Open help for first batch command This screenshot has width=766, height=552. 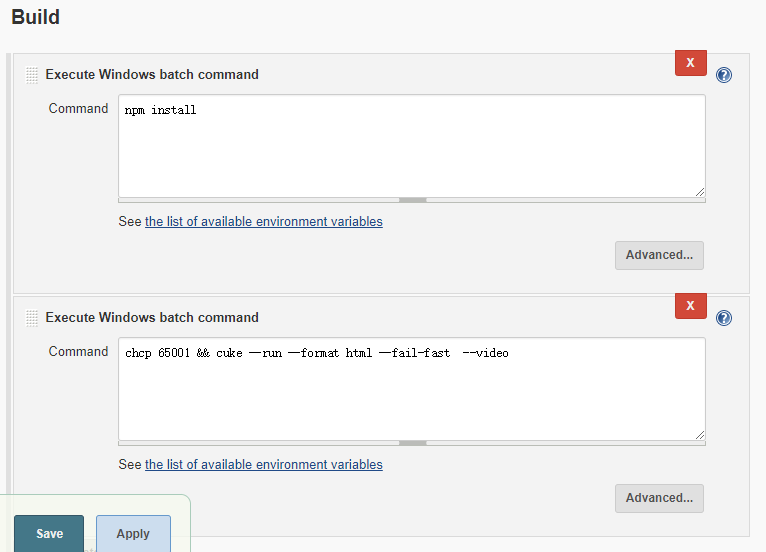tap(724, 75)
